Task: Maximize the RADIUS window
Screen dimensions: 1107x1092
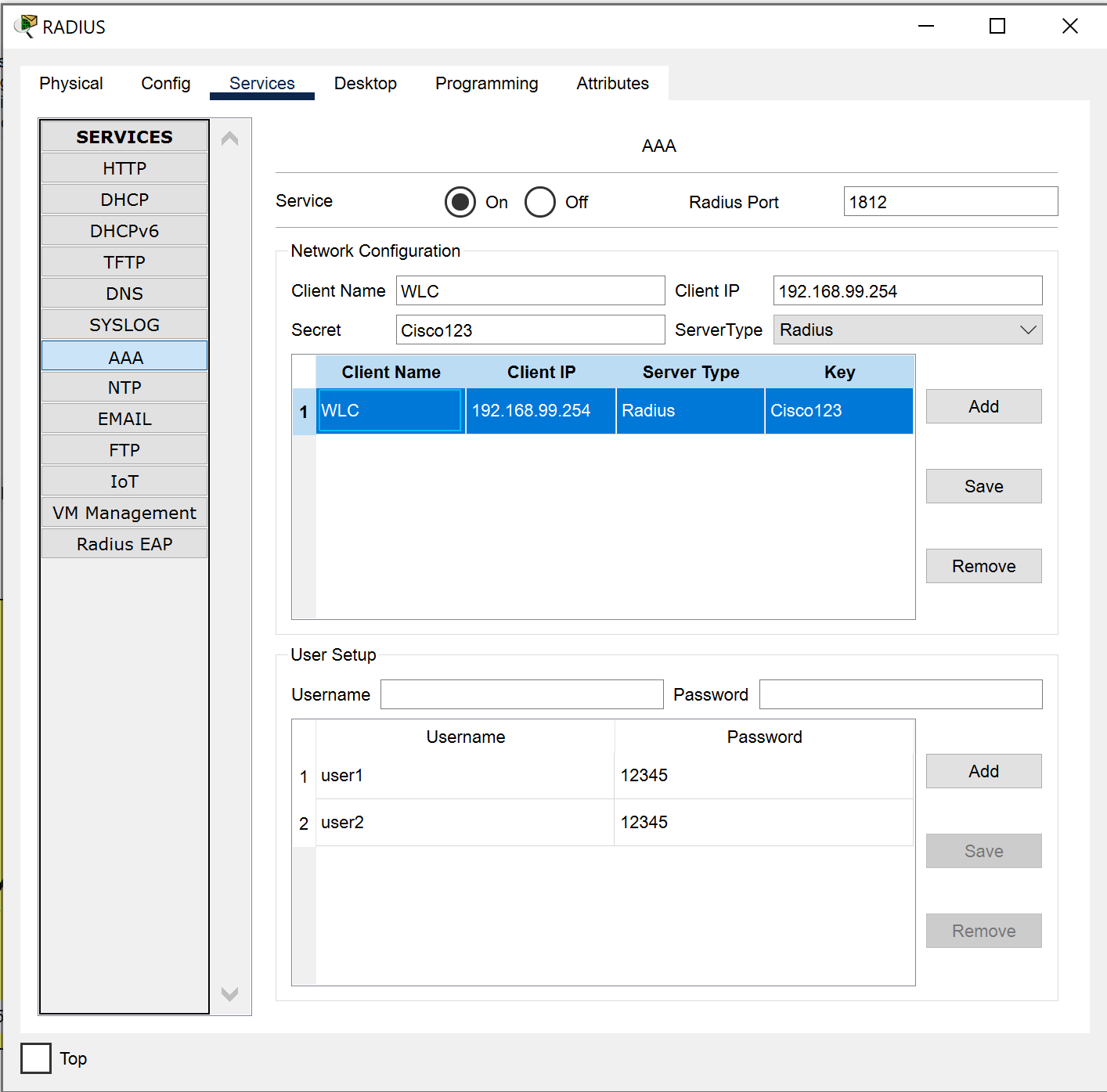Action: (997, 27)
